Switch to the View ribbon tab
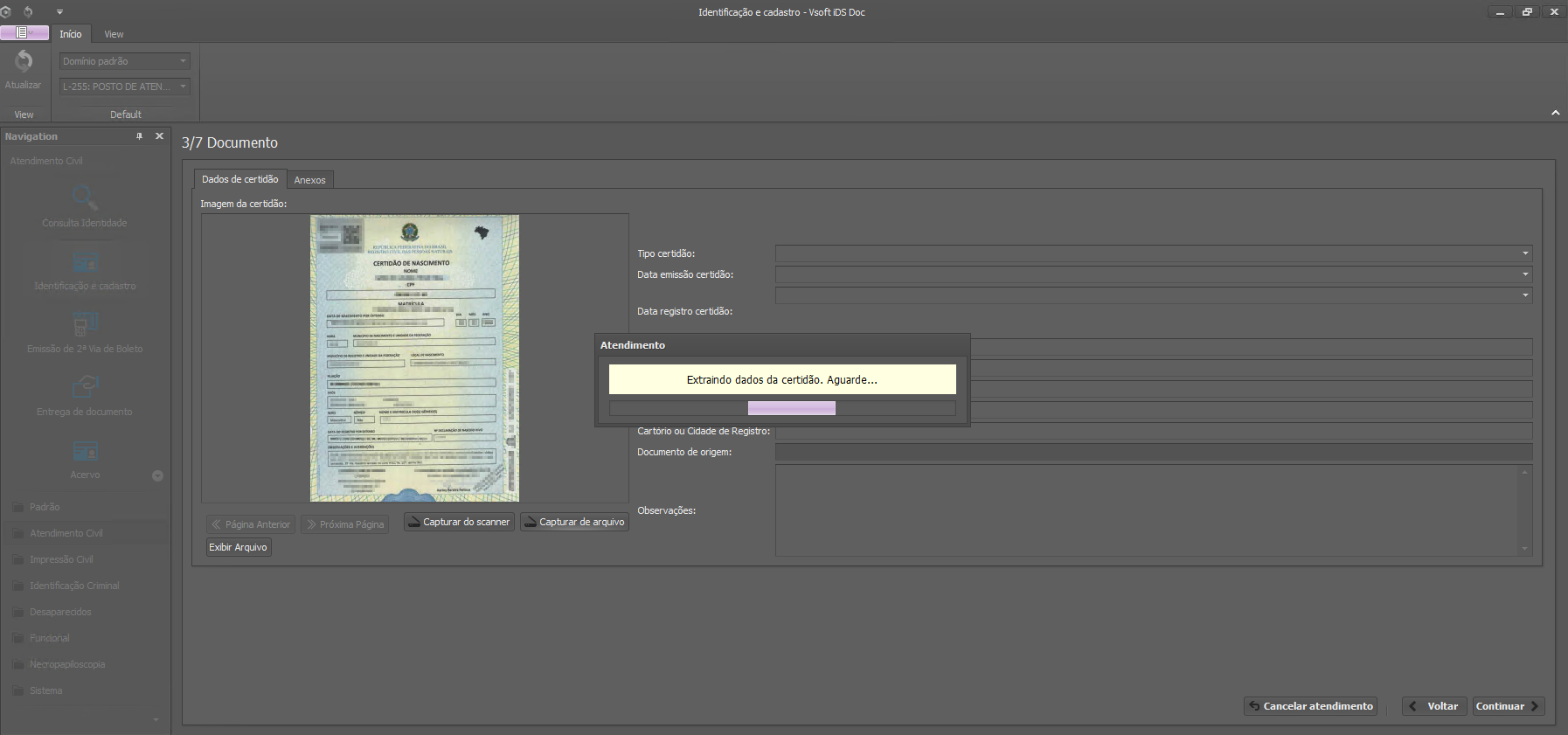The width and height of the screenshot is (1568, 735). tap(114, 34)
